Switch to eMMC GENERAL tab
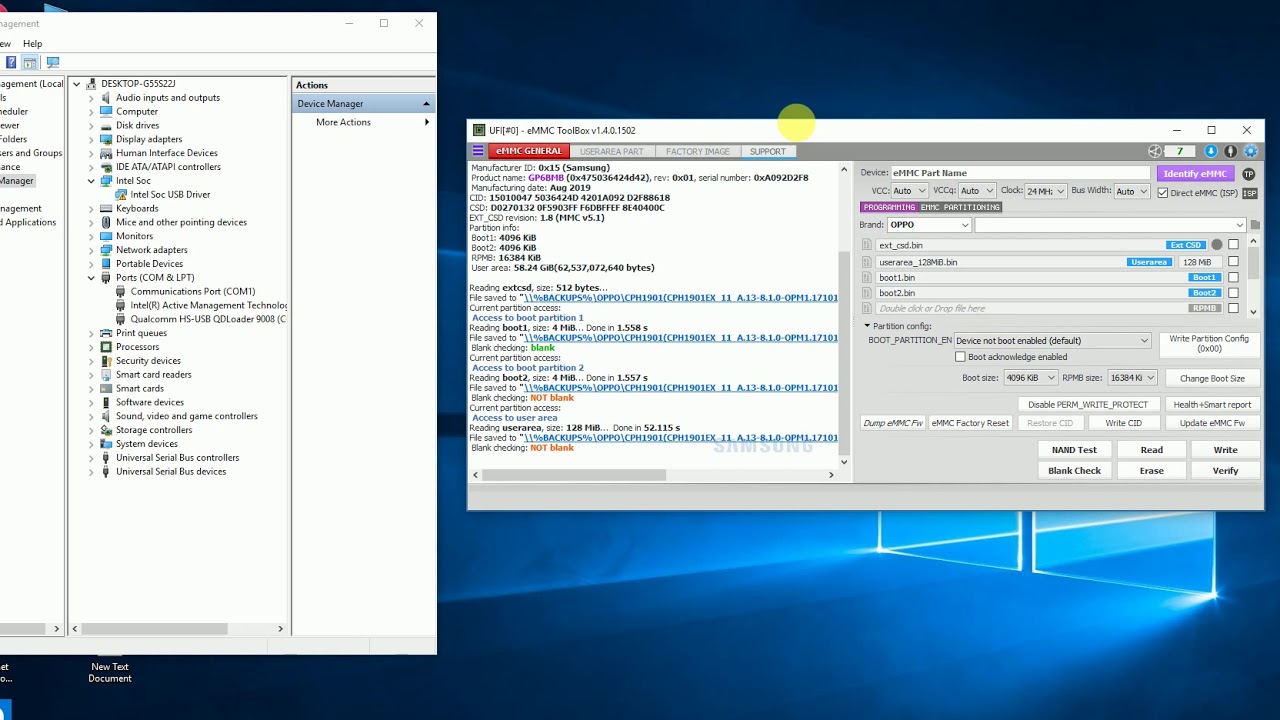This screenshot has height=720, width=1280. (x=530, y=151)
